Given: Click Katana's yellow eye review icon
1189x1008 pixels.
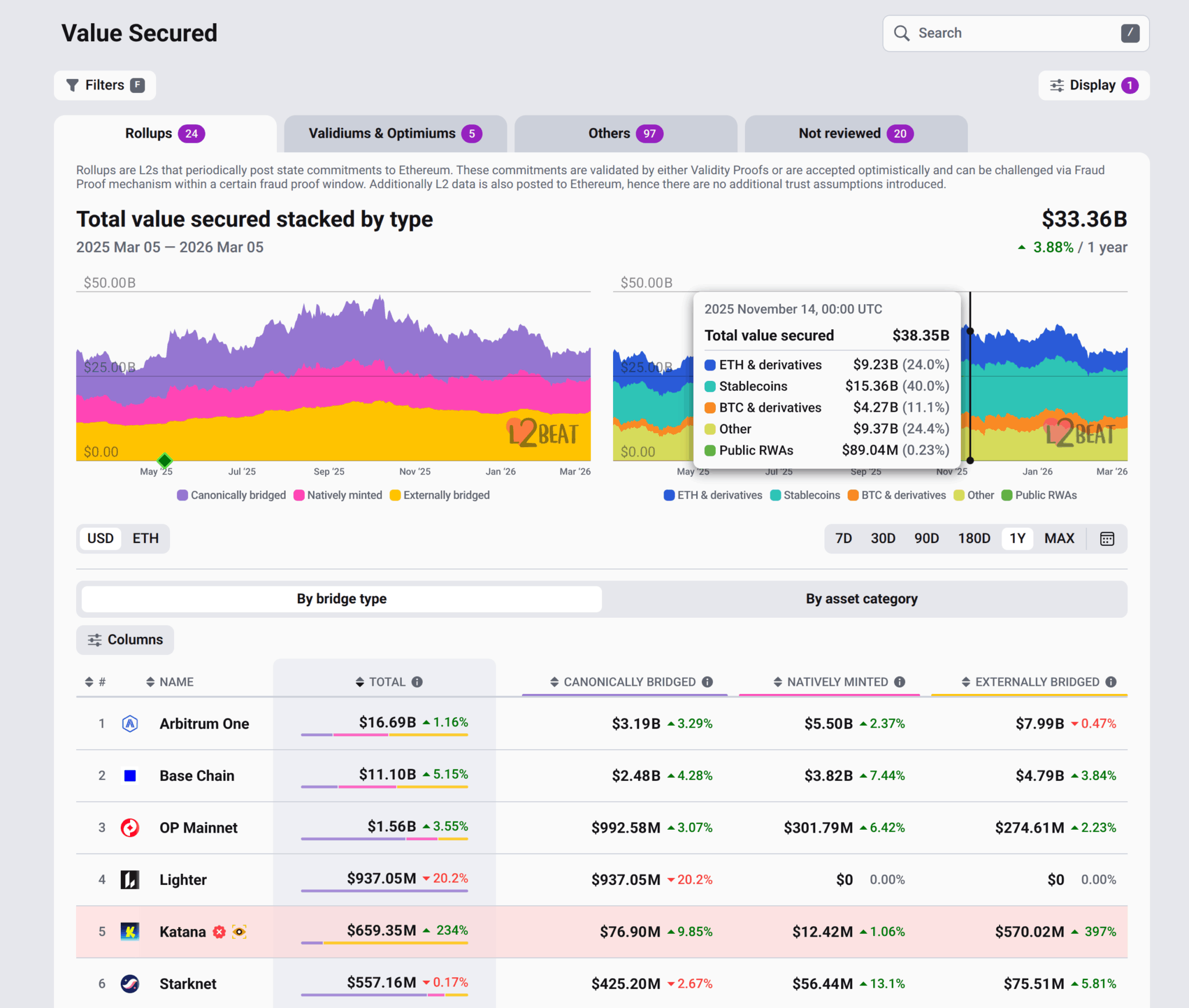Looking at the screenshot, I should [239, 931].
